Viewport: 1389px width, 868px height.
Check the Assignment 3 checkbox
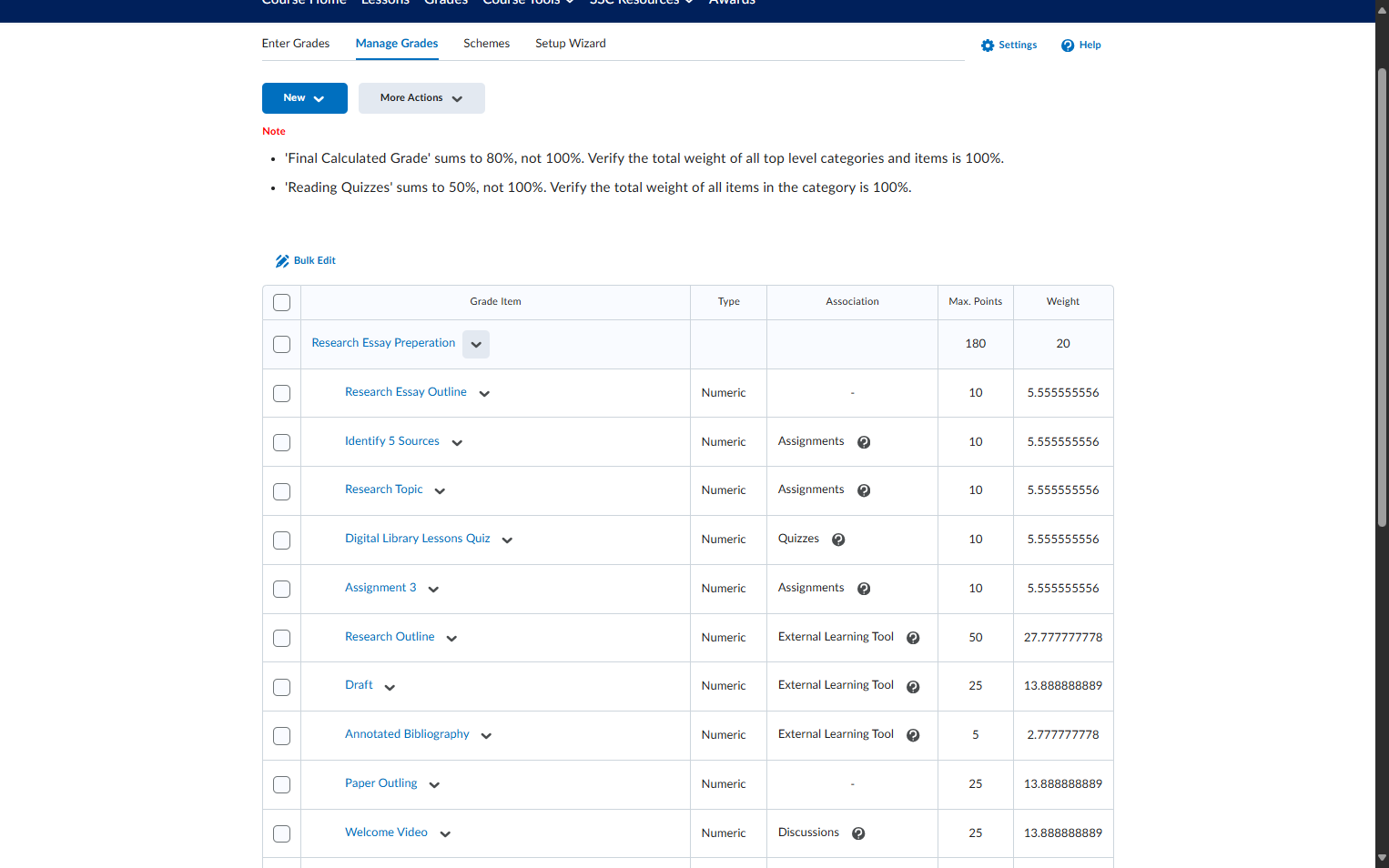click(x=282, y=590)
